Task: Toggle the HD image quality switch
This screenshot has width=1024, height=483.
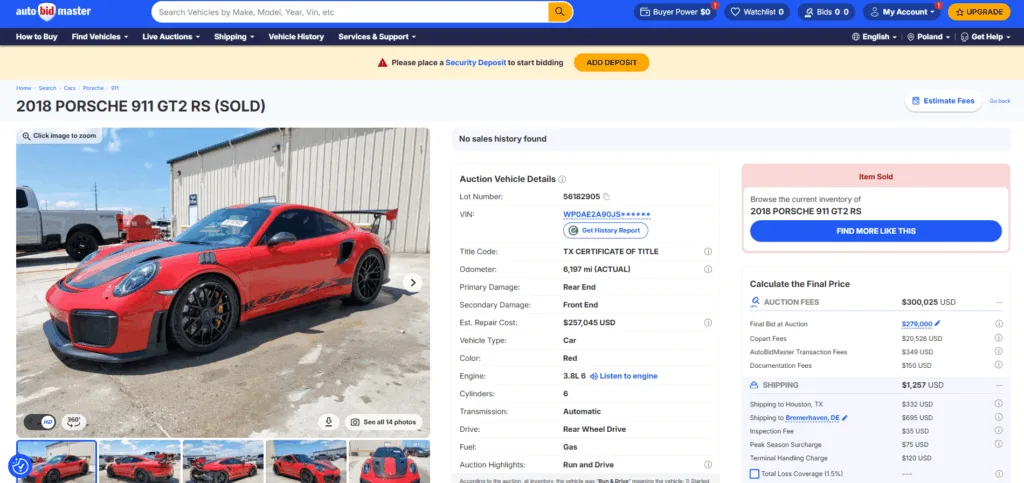Action: coord(40,422)
